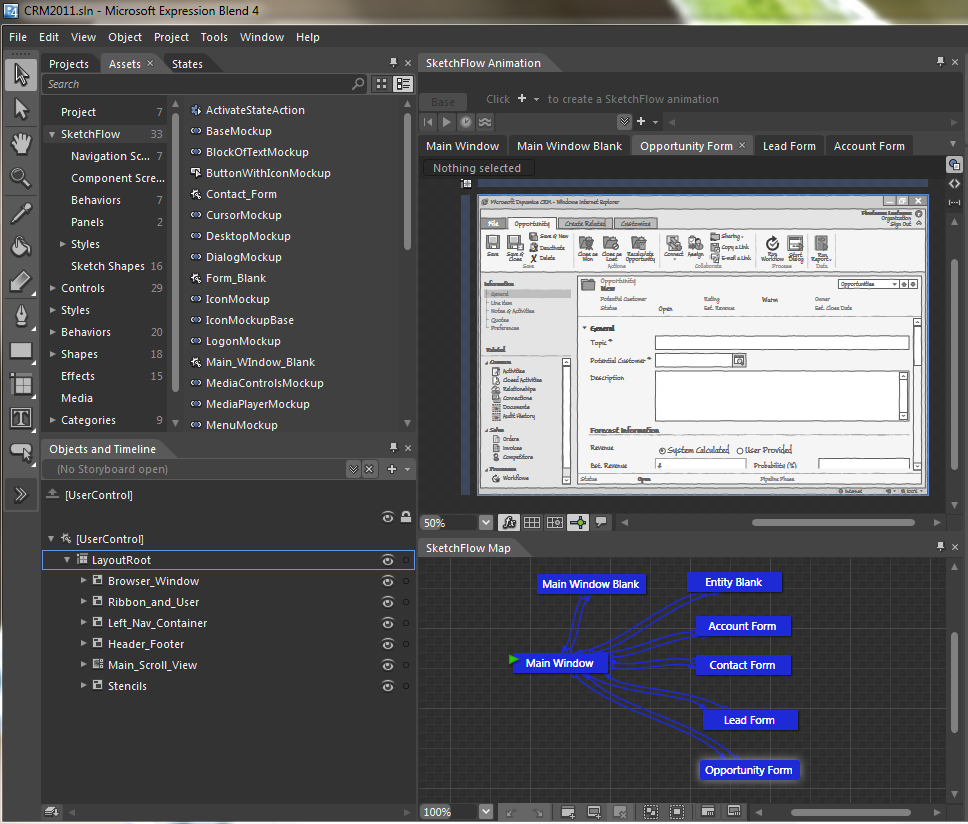This screenshot has height=824, width=968.
Task: Select the Grid layout panel tool
Action: click(21, 385)
